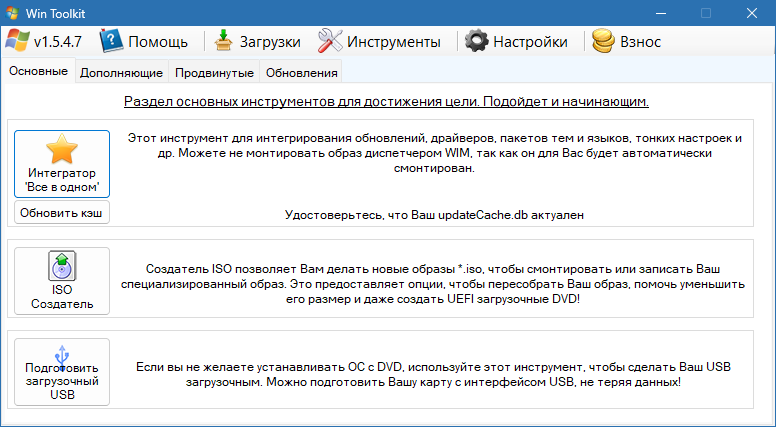Click the Обновить кэш button

[x=62, y=212]
